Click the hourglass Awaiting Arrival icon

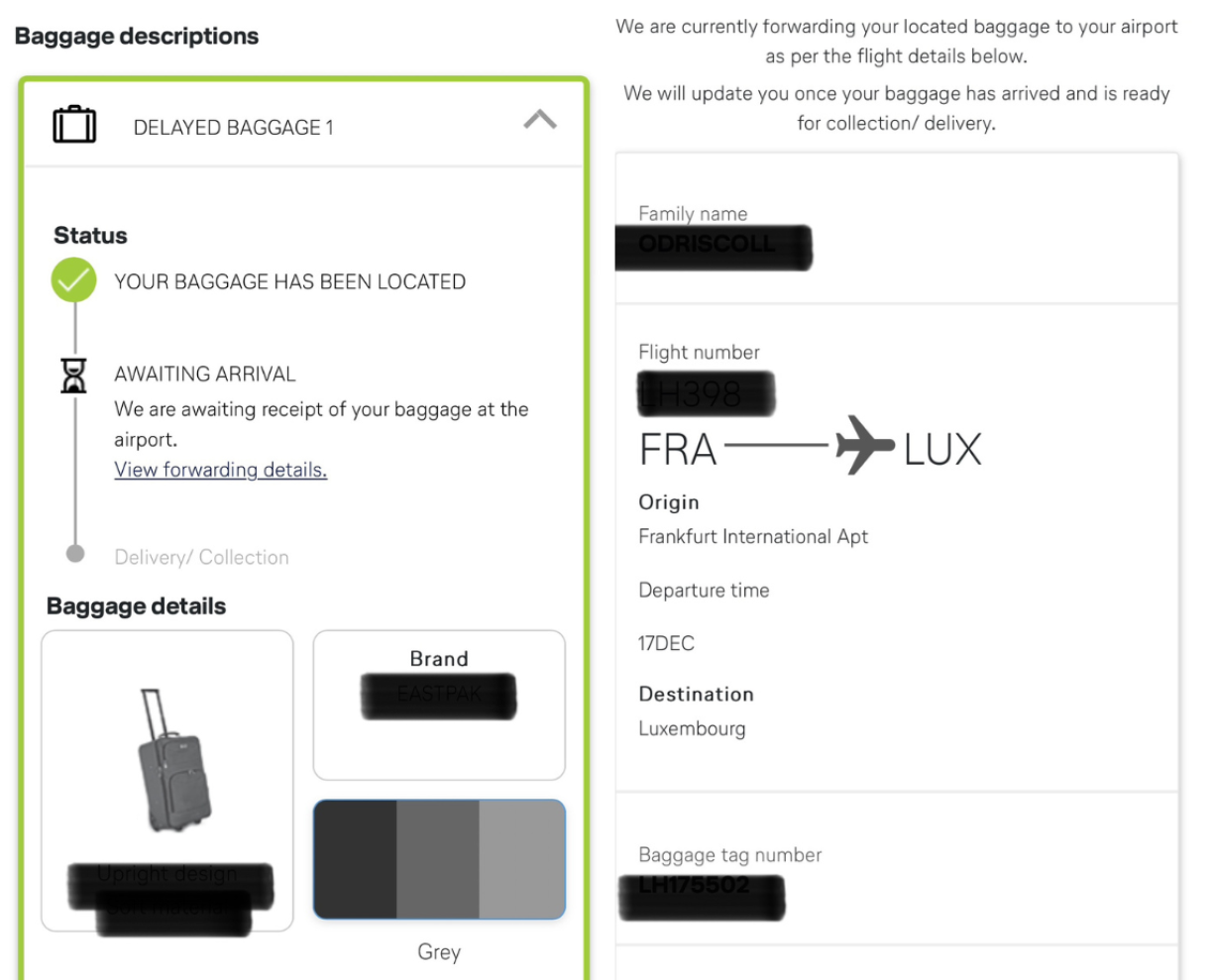click(74, 376)
